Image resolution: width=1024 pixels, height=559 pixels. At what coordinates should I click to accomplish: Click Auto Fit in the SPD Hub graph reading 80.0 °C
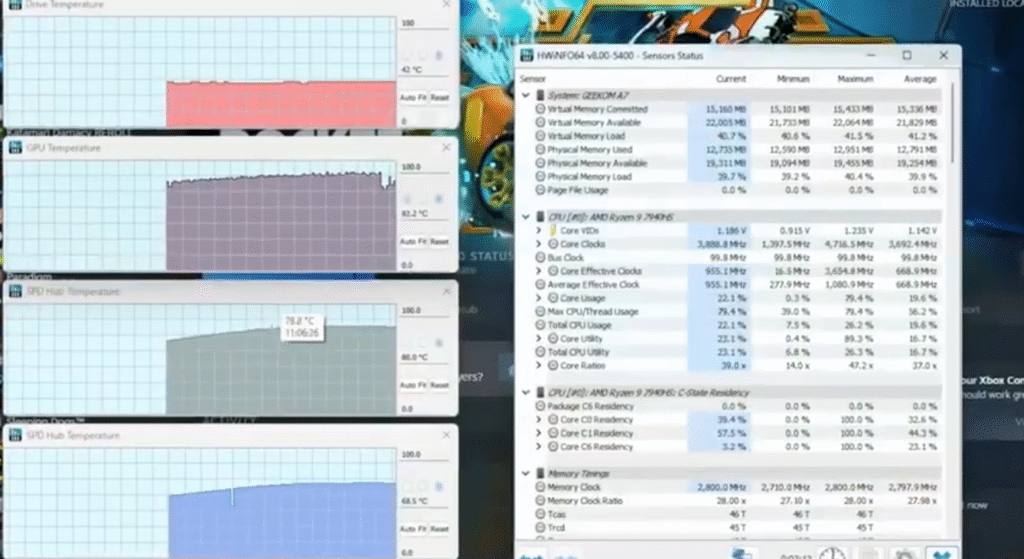tap(413, 385)
